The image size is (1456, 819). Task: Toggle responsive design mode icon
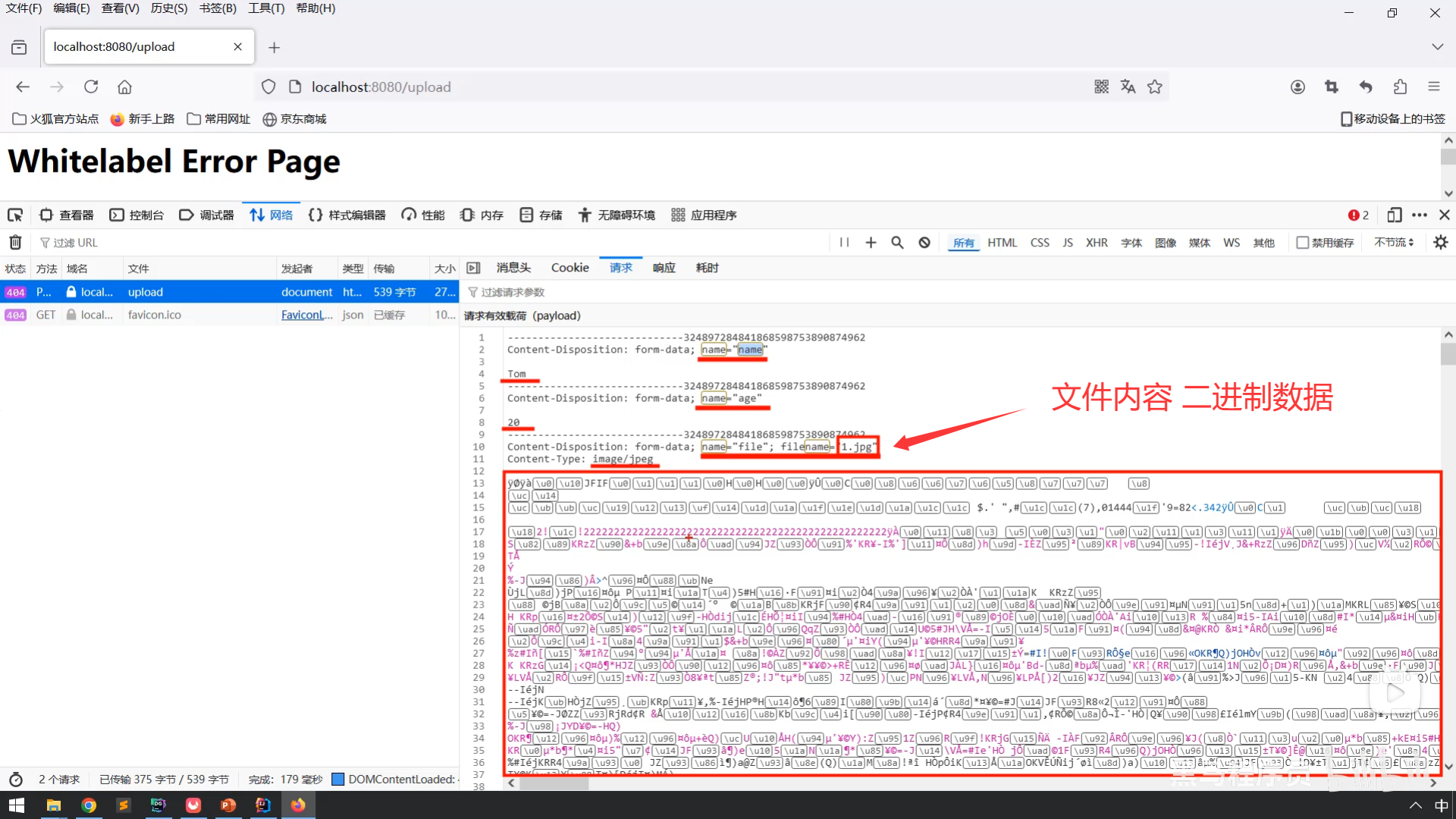click(1394, 215)
